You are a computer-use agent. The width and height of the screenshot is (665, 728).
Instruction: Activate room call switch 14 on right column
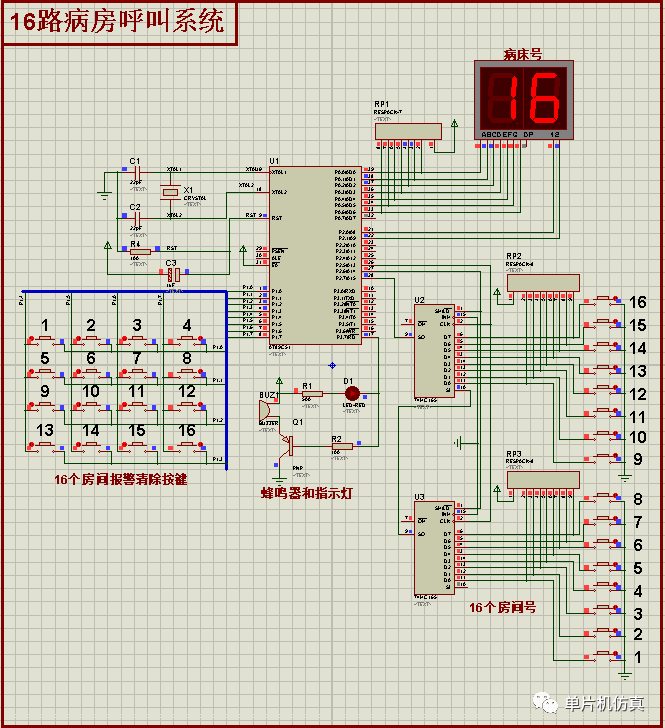click(603, 345)
